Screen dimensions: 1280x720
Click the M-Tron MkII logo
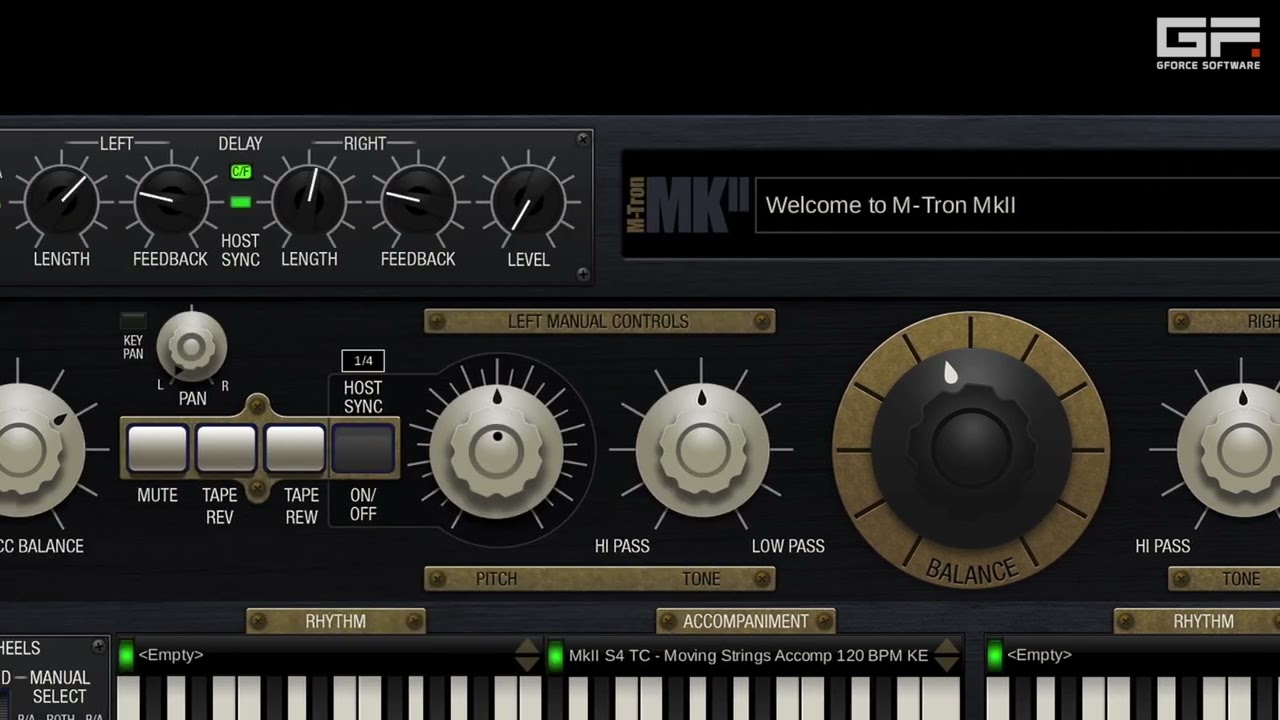coord(688,205)
